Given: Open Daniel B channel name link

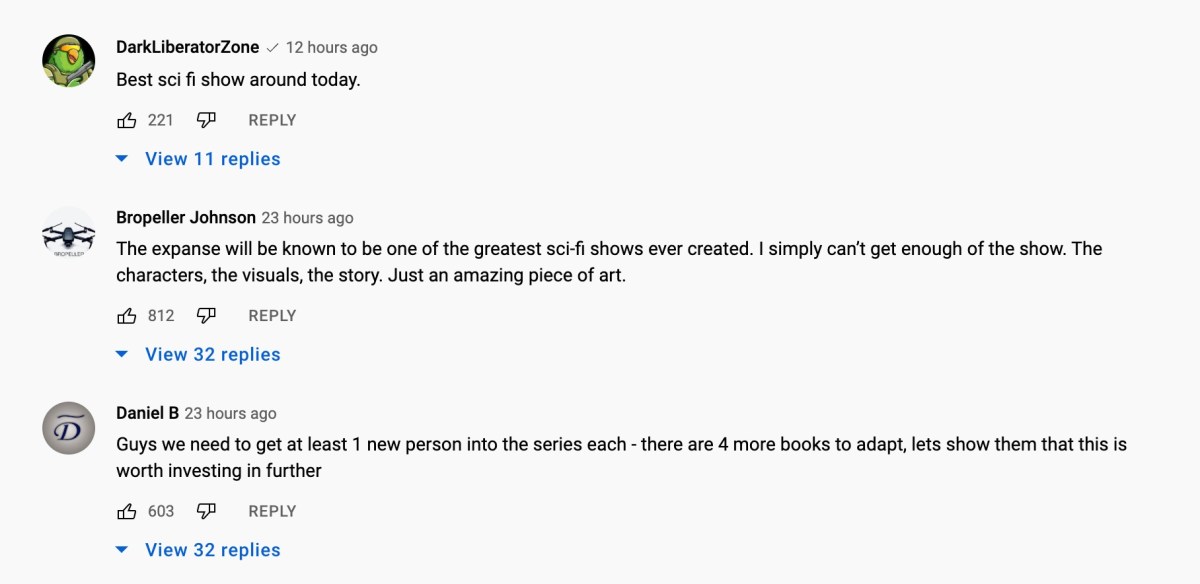Looking at the screenshot, I should pos(147,413).
